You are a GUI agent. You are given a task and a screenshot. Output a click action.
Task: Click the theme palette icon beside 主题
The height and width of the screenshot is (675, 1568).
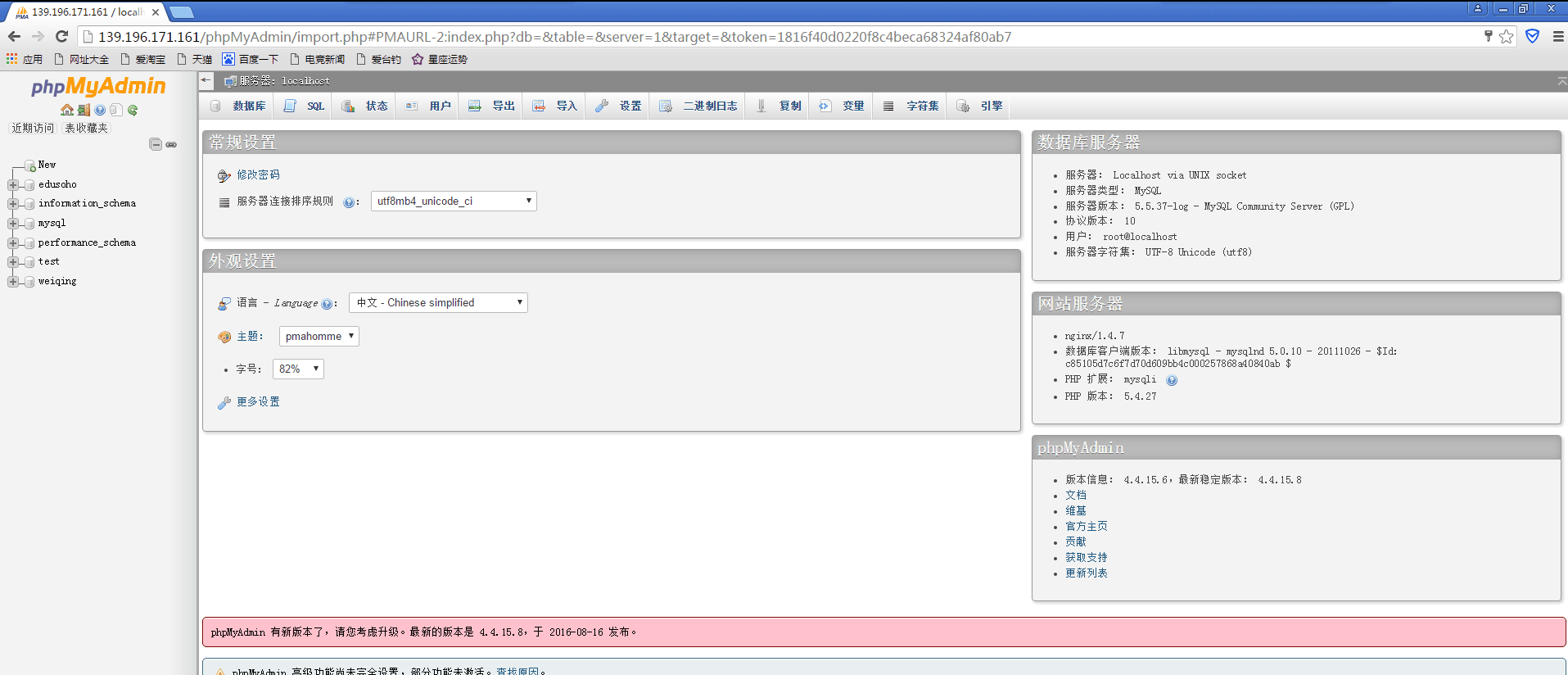(224, 337)
